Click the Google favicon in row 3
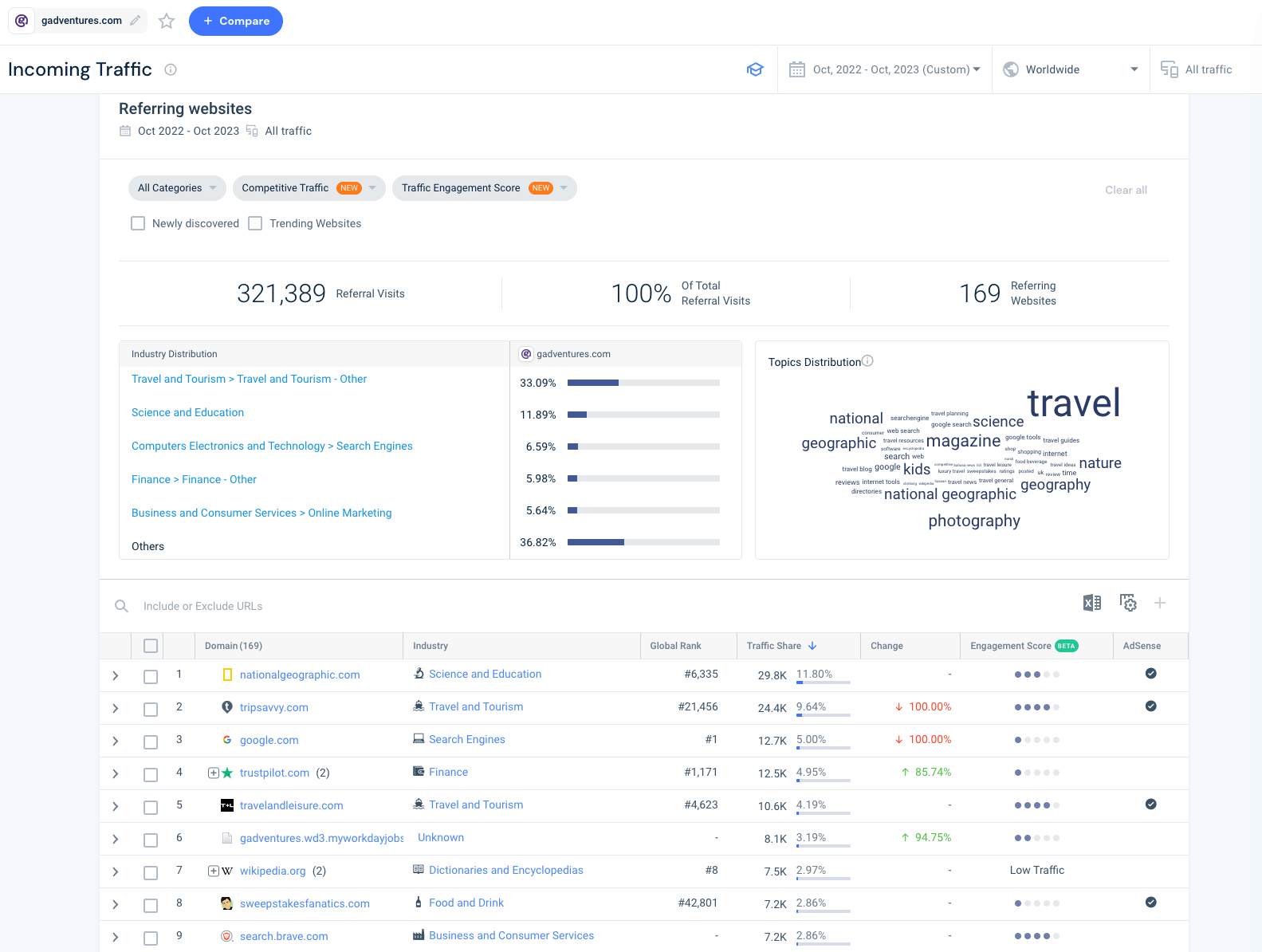This screenshot has height=952, width=1262. coord(227,740)
